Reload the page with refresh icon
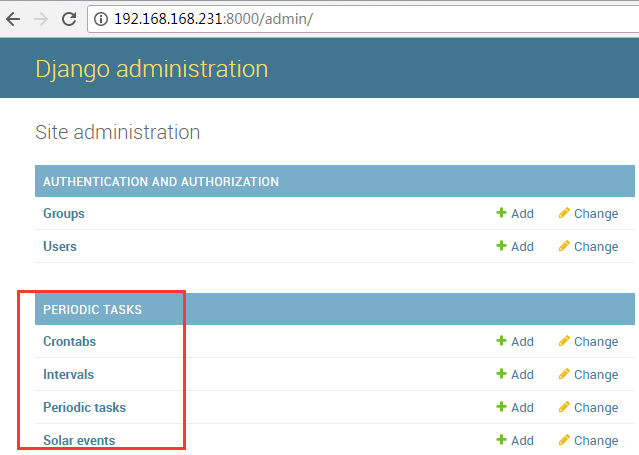Viewport: 639px width, 455px height. [x=69, y=19]
